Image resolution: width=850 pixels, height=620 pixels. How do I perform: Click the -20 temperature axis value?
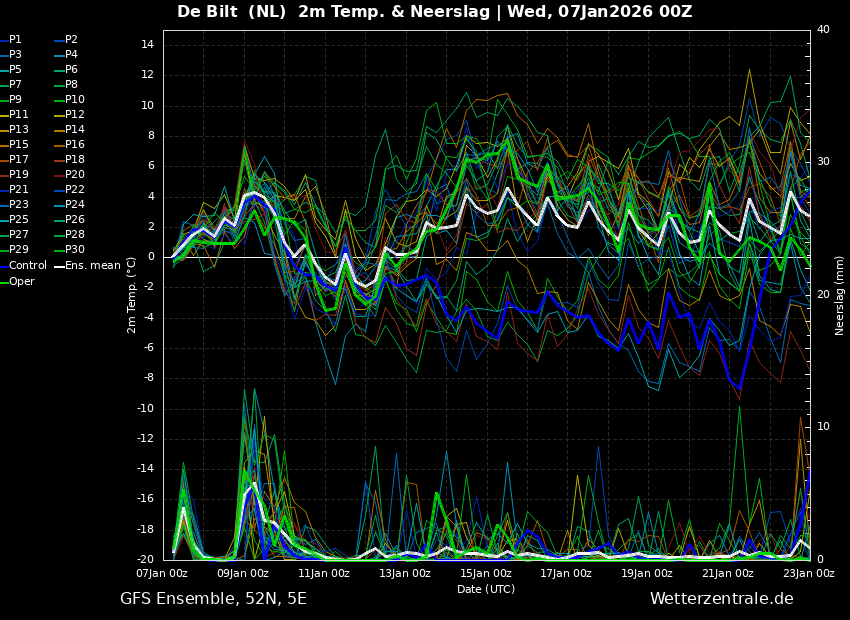click(144, 559)
